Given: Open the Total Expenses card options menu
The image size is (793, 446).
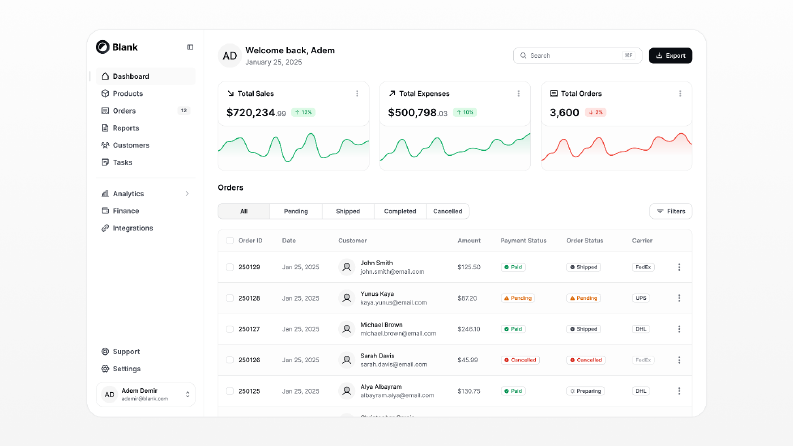Looking at the screenshot, I should (518, 94).
